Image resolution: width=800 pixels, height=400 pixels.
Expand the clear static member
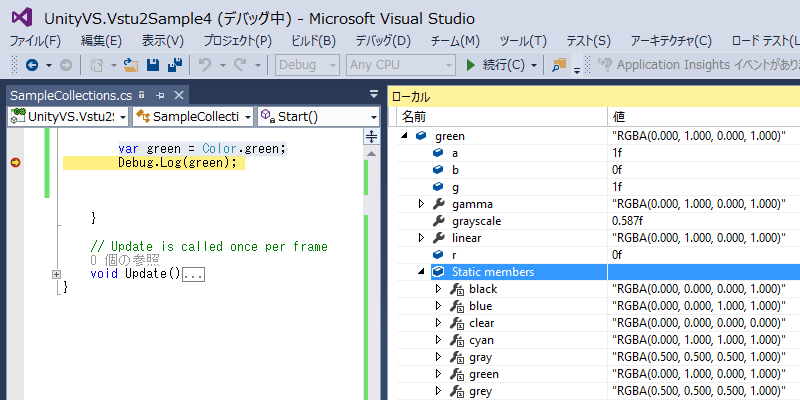[438, 323]
